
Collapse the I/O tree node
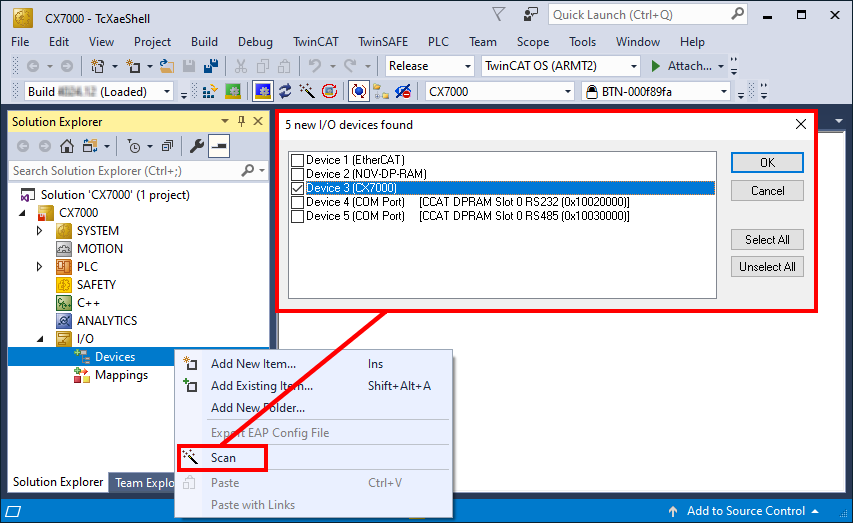click(40, 339)
